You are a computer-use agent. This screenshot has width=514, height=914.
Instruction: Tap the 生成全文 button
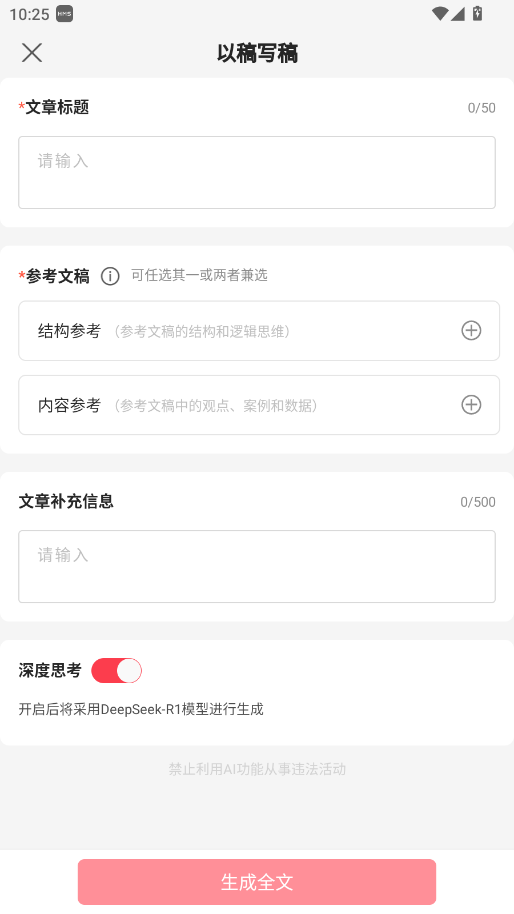pos(257,882)
